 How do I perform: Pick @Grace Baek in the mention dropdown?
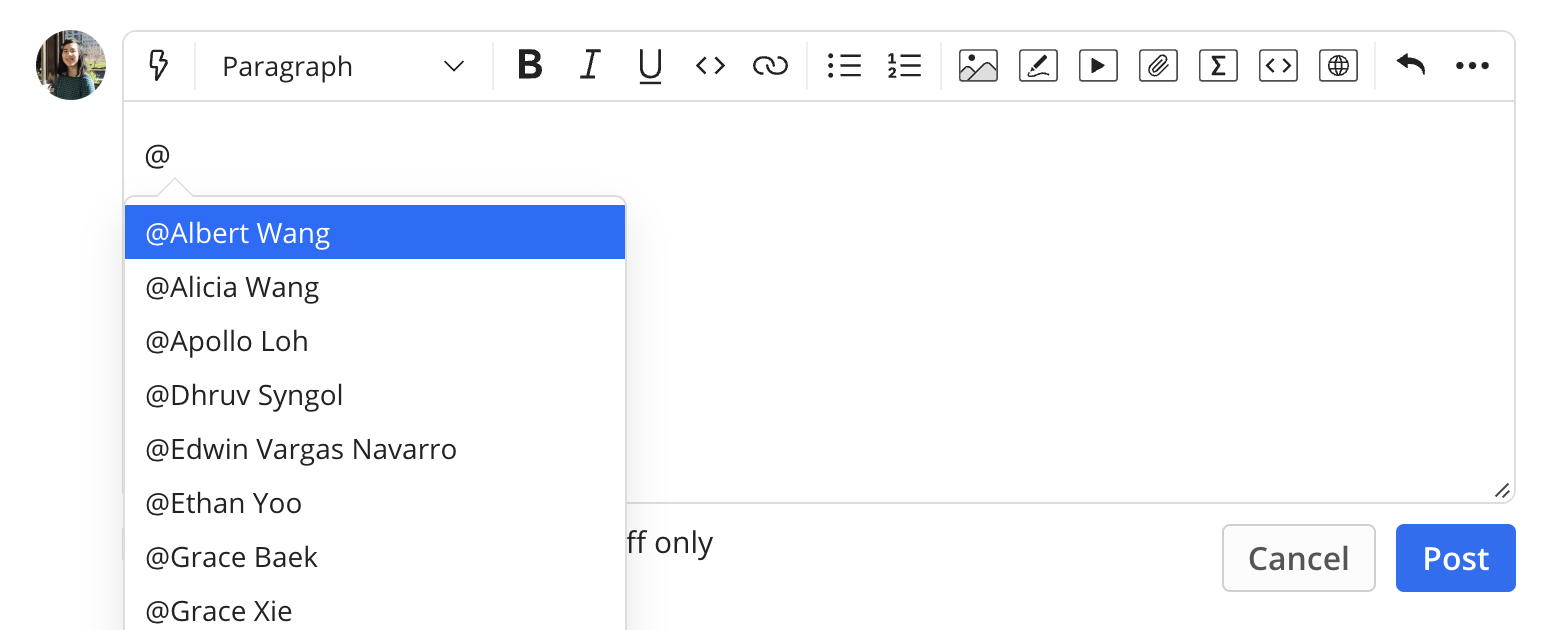(x=375, y=557)
